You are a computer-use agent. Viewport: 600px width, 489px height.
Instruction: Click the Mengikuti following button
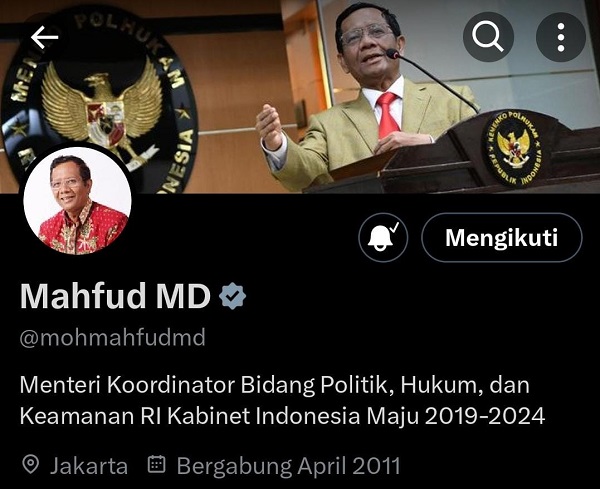[502, 237]
